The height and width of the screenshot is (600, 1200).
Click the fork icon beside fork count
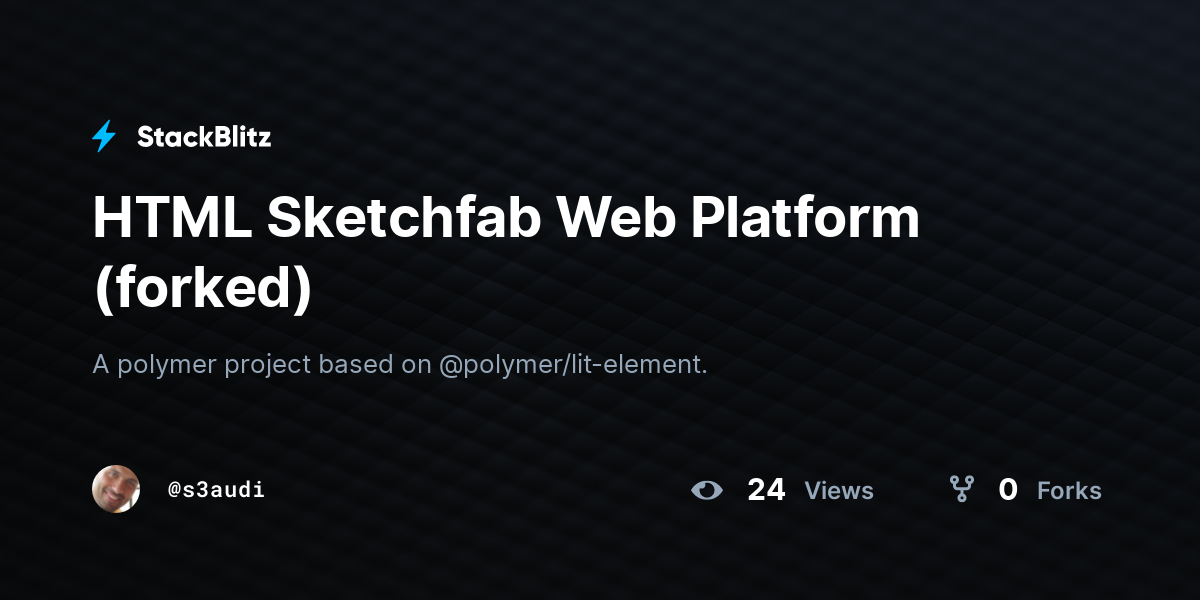click(x=962, y=489)
